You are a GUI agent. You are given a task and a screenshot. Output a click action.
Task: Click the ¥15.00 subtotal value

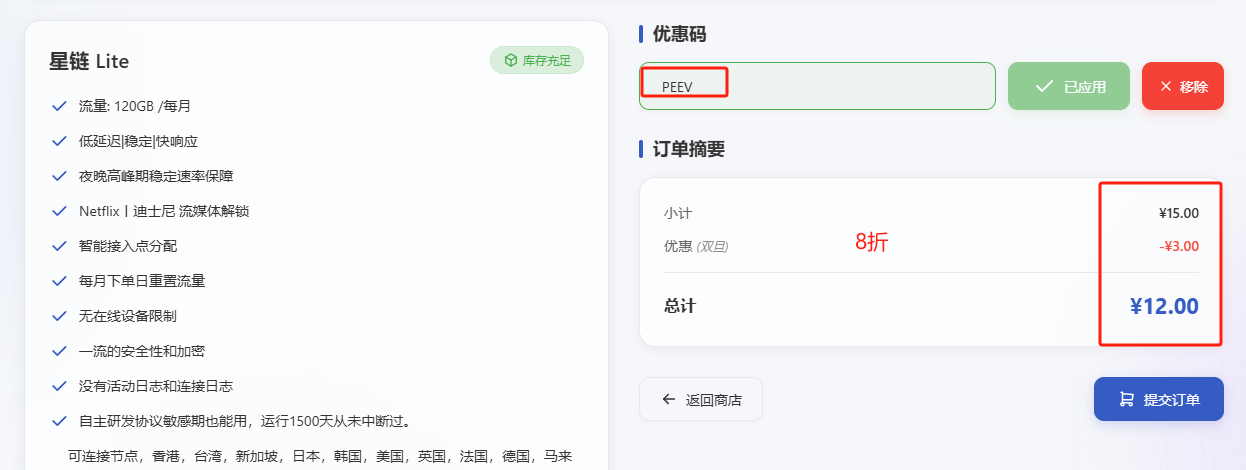point(1178,213)
